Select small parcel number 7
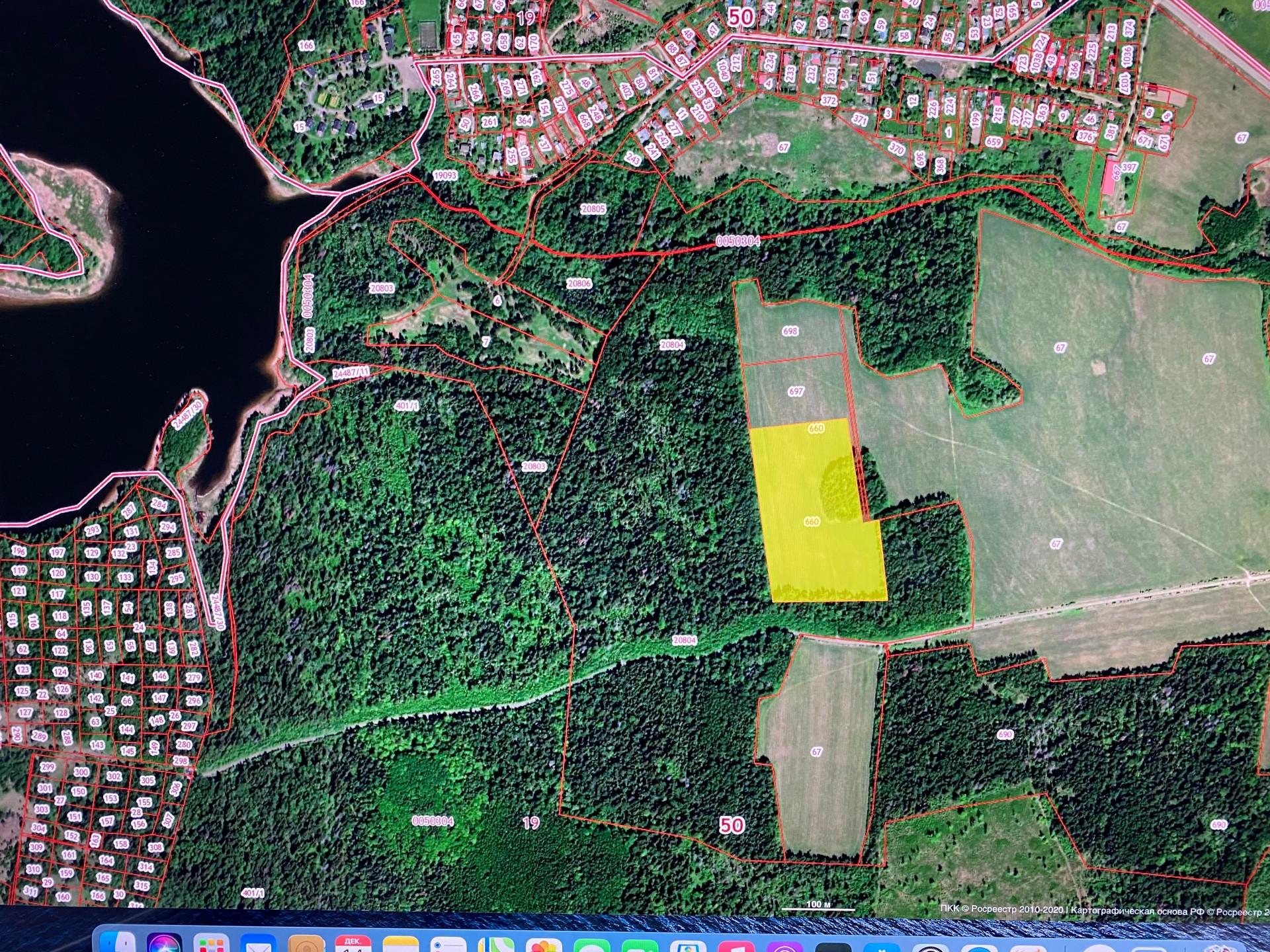Image resolution: width=1270 pixels, height=952 pixels. point(486,342)
